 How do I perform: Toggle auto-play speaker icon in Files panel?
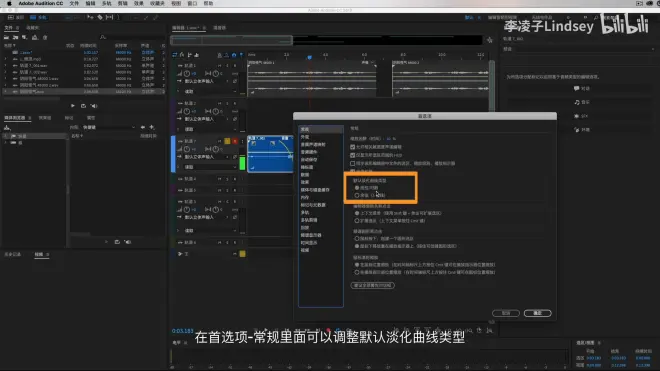94,106
